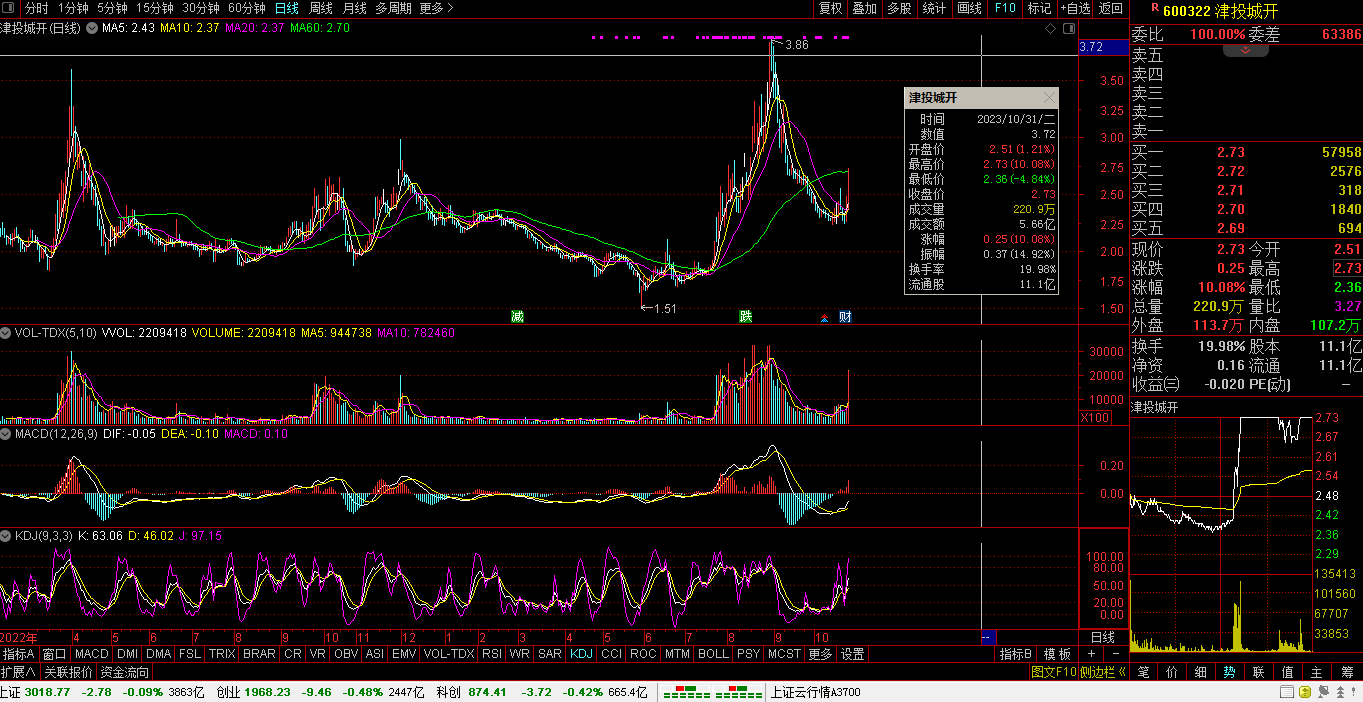Select the 笔 tab in side panel
The height and width of the screenshot is (702, 1363).
click(x=1143, y=672)
